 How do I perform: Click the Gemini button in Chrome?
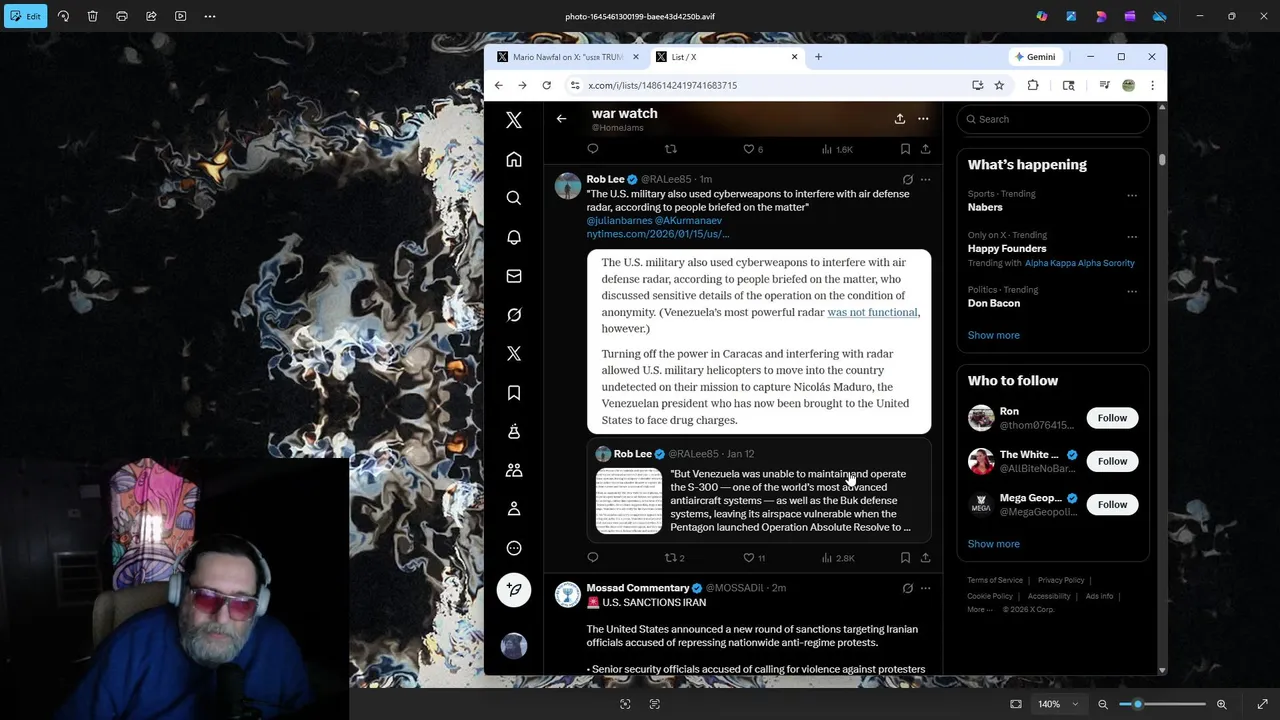click(1033, 57)
